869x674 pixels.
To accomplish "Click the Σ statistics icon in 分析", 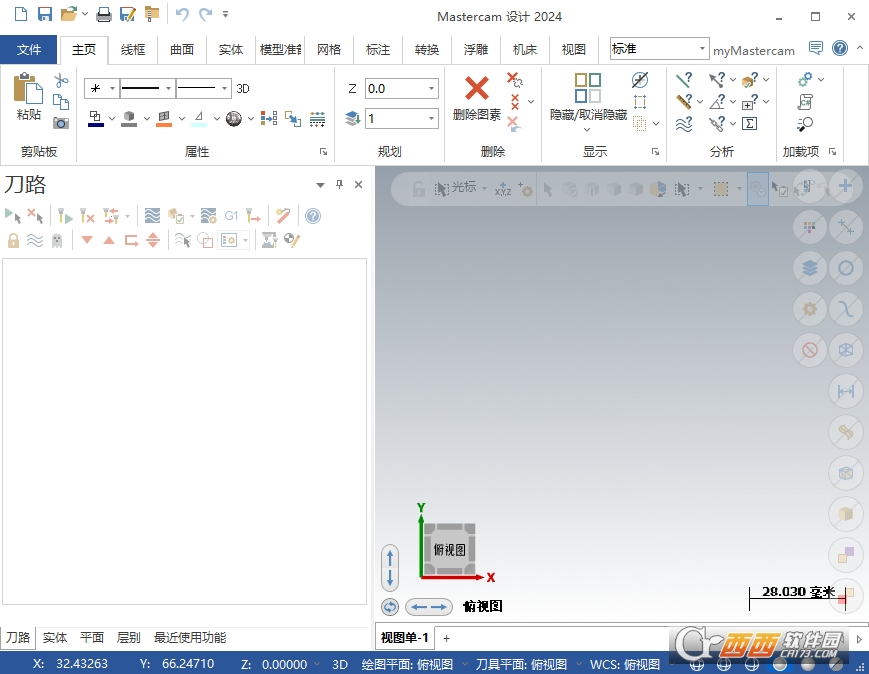I will pos(749,123).
